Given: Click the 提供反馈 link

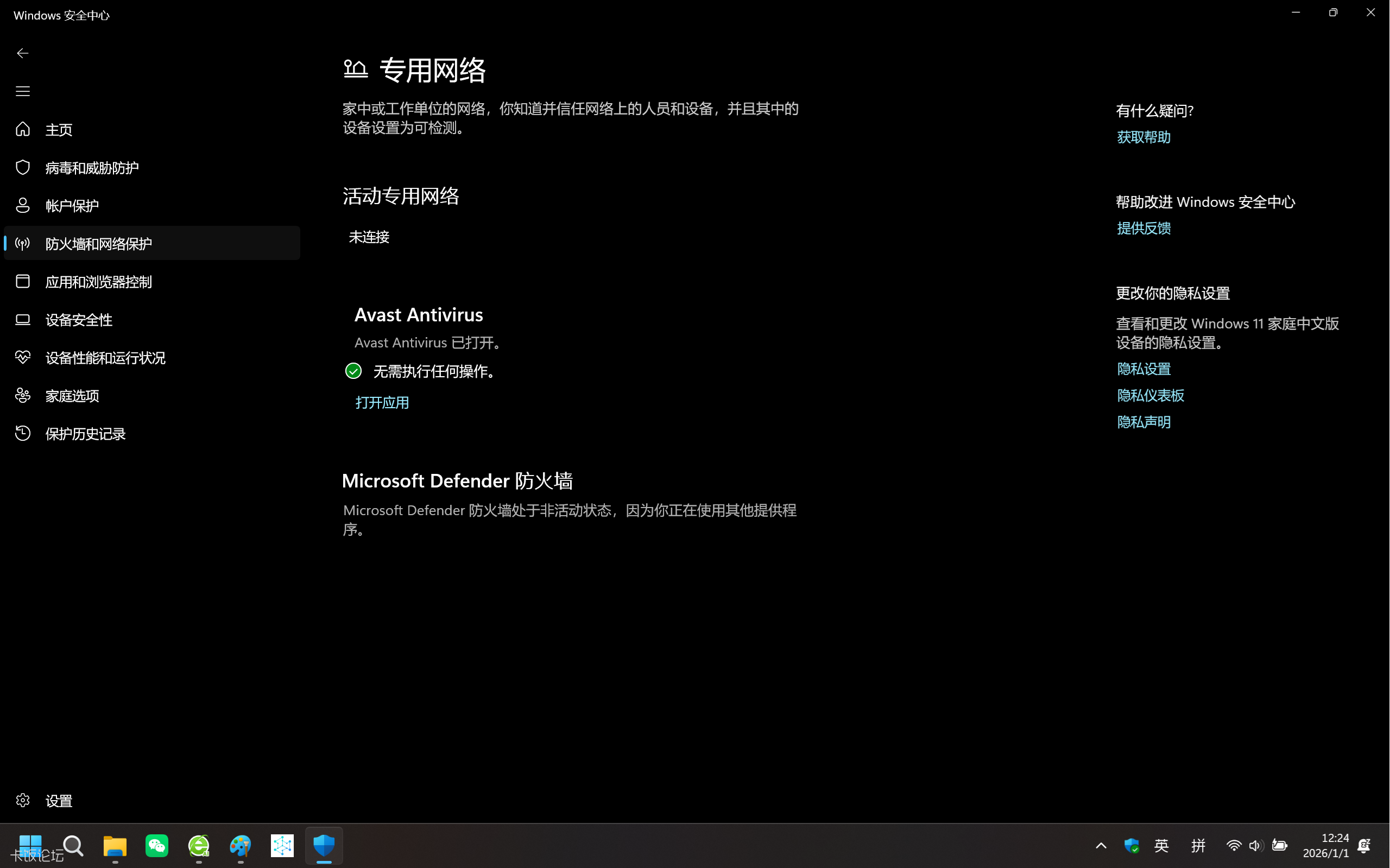Looking at the screenshot, I should (x=1143, y=229).
